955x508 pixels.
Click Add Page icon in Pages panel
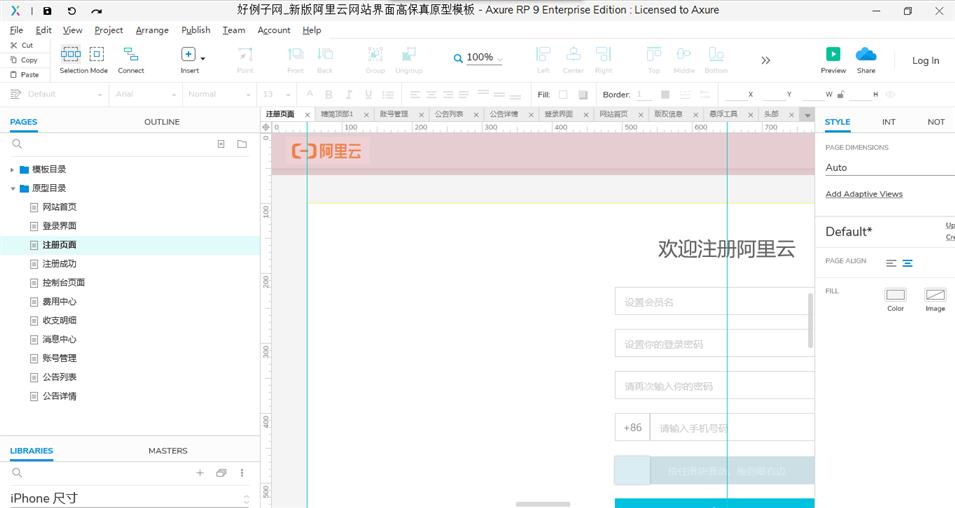pos(221,144)
